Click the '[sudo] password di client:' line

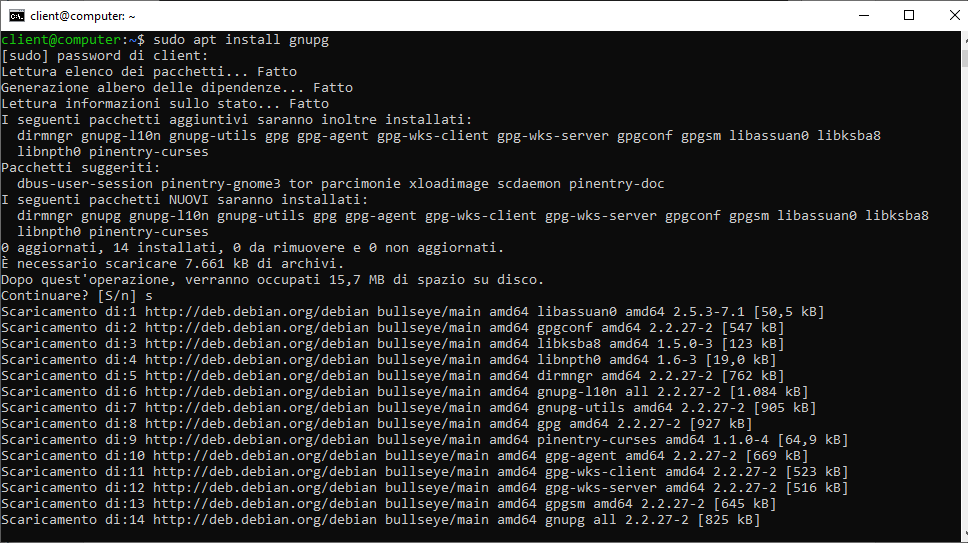[105, 56]
